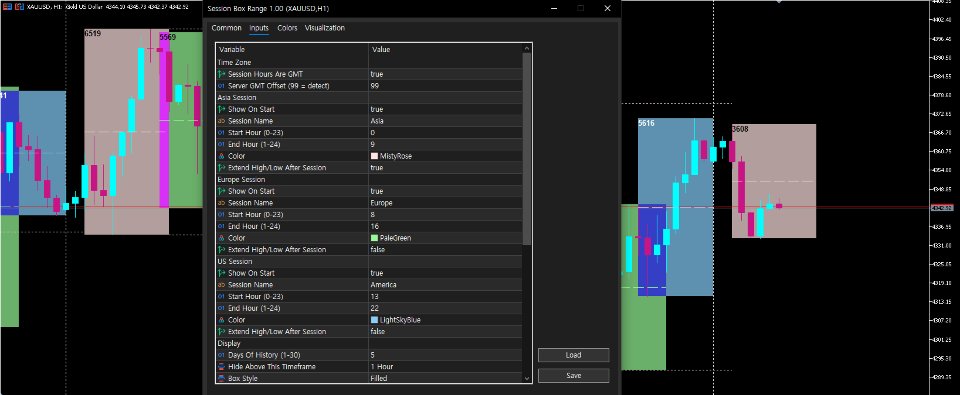Click the icon beside Session Hours Are GMT
The width and height of the screenshot is (960, 395).
tap(222, 74)
